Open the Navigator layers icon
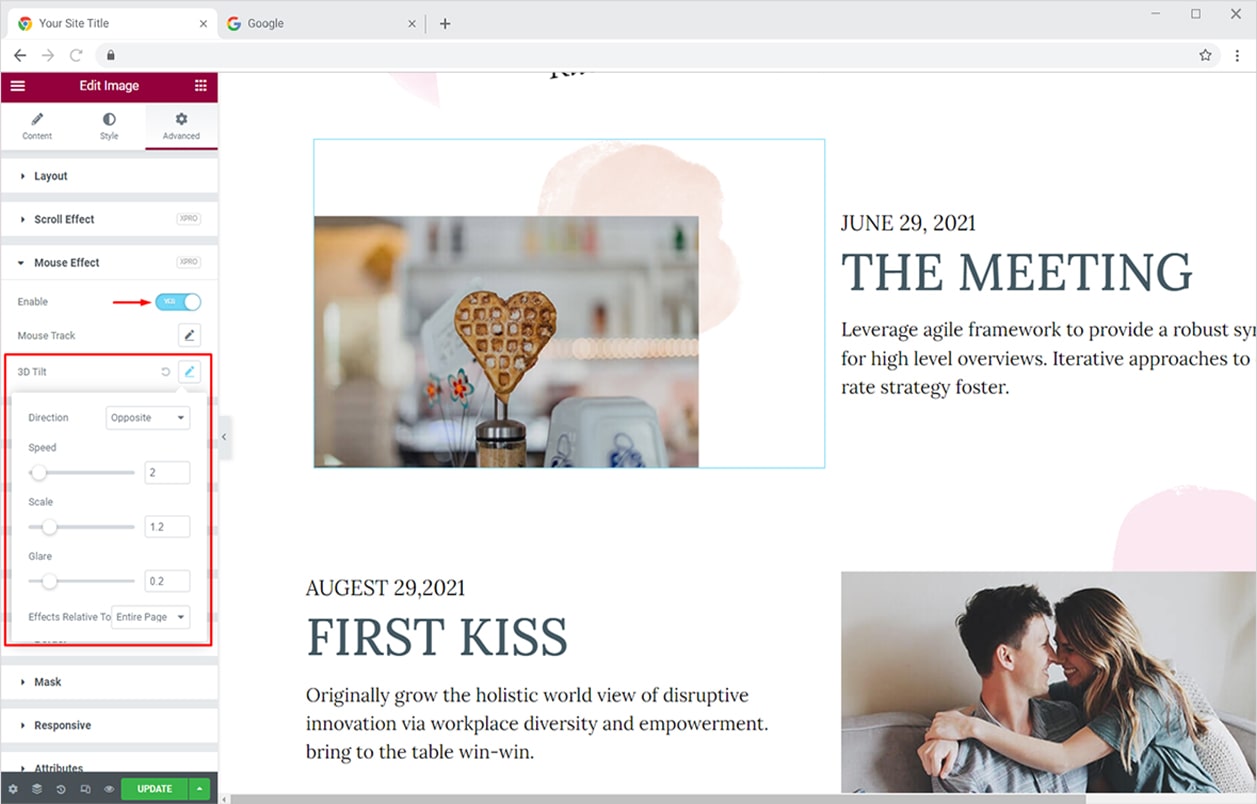This screenshot has height=804, width=1257. click(37, 789)
